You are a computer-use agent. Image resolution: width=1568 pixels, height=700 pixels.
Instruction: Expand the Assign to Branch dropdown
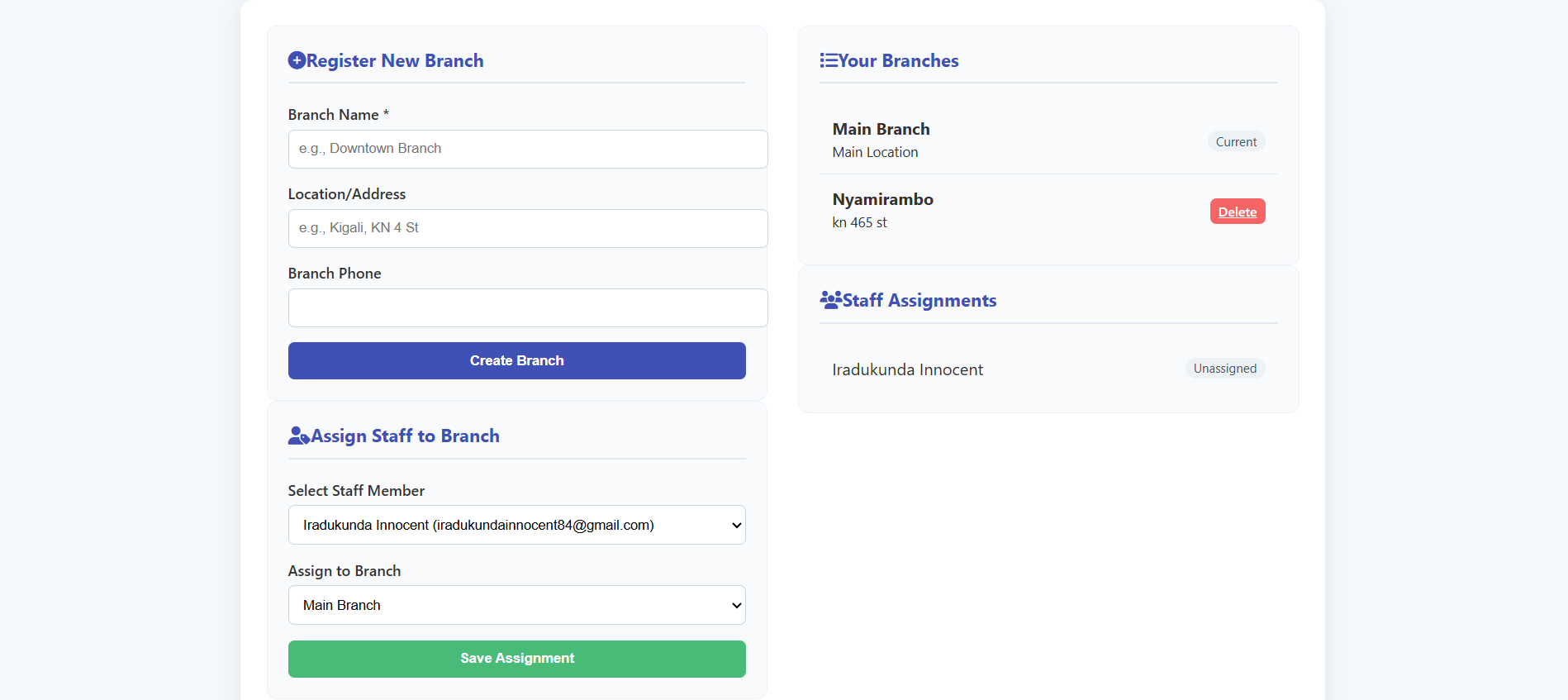tap(516, 605)
